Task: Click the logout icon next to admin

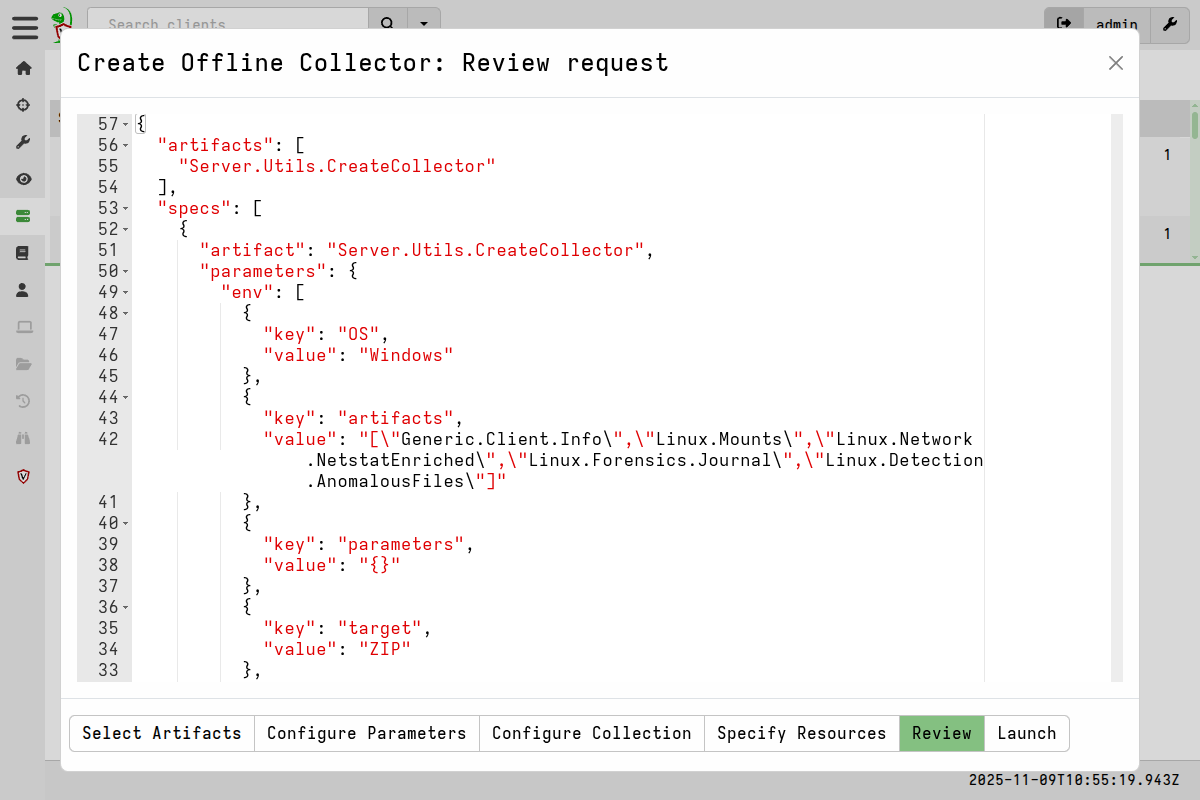Action: click(x=1063, y=22)
